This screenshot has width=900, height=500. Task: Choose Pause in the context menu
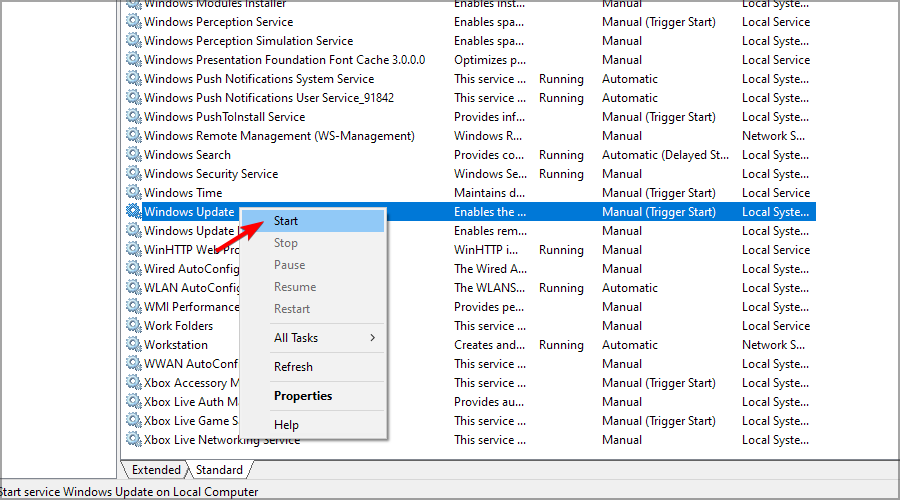click(x=313, y=265)
